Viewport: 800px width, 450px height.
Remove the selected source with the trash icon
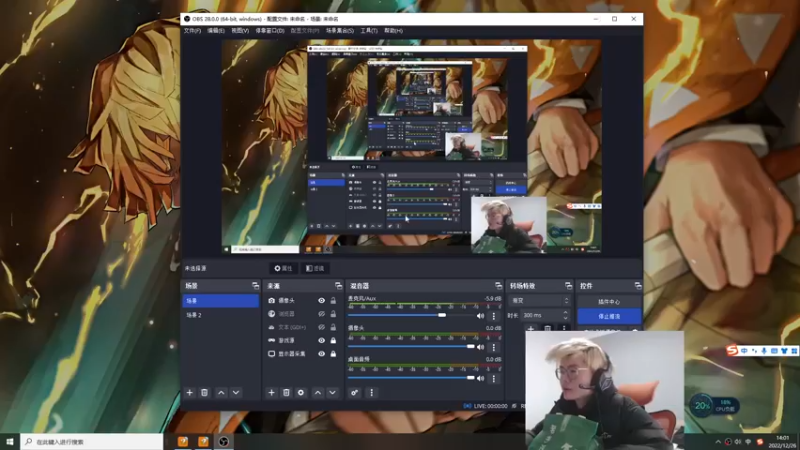[x=286, y=392]
